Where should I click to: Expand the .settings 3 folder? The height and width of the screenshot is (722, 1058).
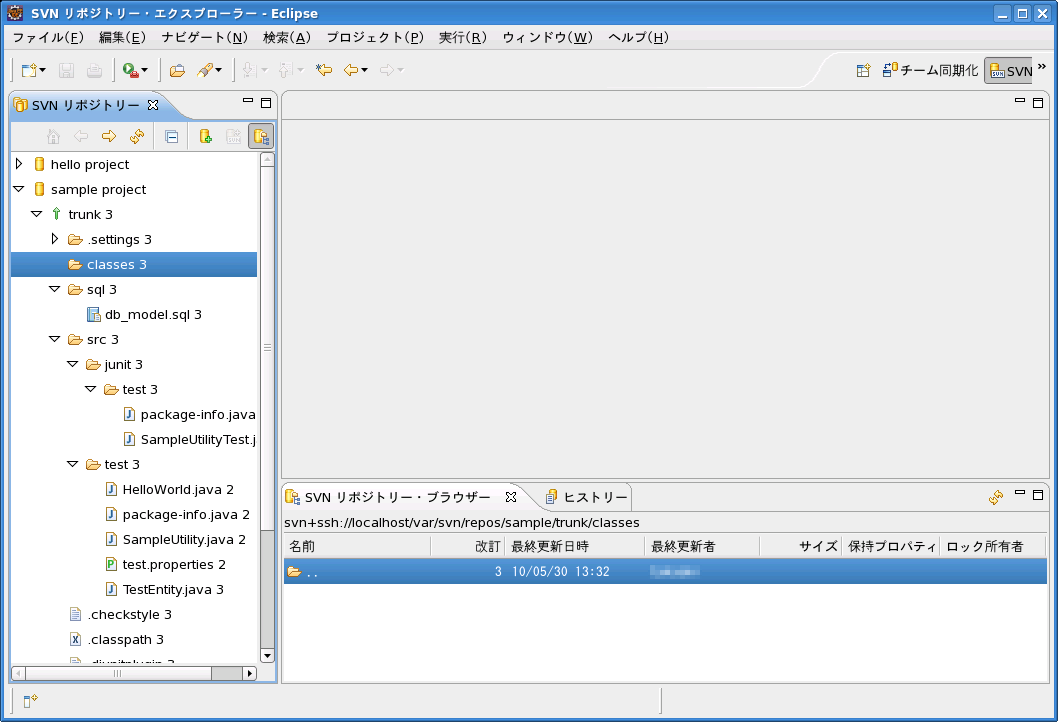(55, 239)
